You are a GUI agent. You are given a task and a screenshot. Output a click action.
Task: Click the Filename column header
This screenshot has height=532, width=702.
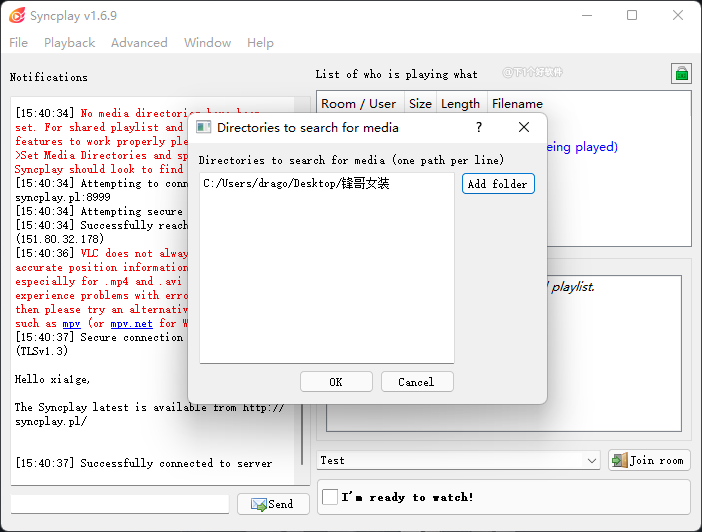(x=517, y=103)
